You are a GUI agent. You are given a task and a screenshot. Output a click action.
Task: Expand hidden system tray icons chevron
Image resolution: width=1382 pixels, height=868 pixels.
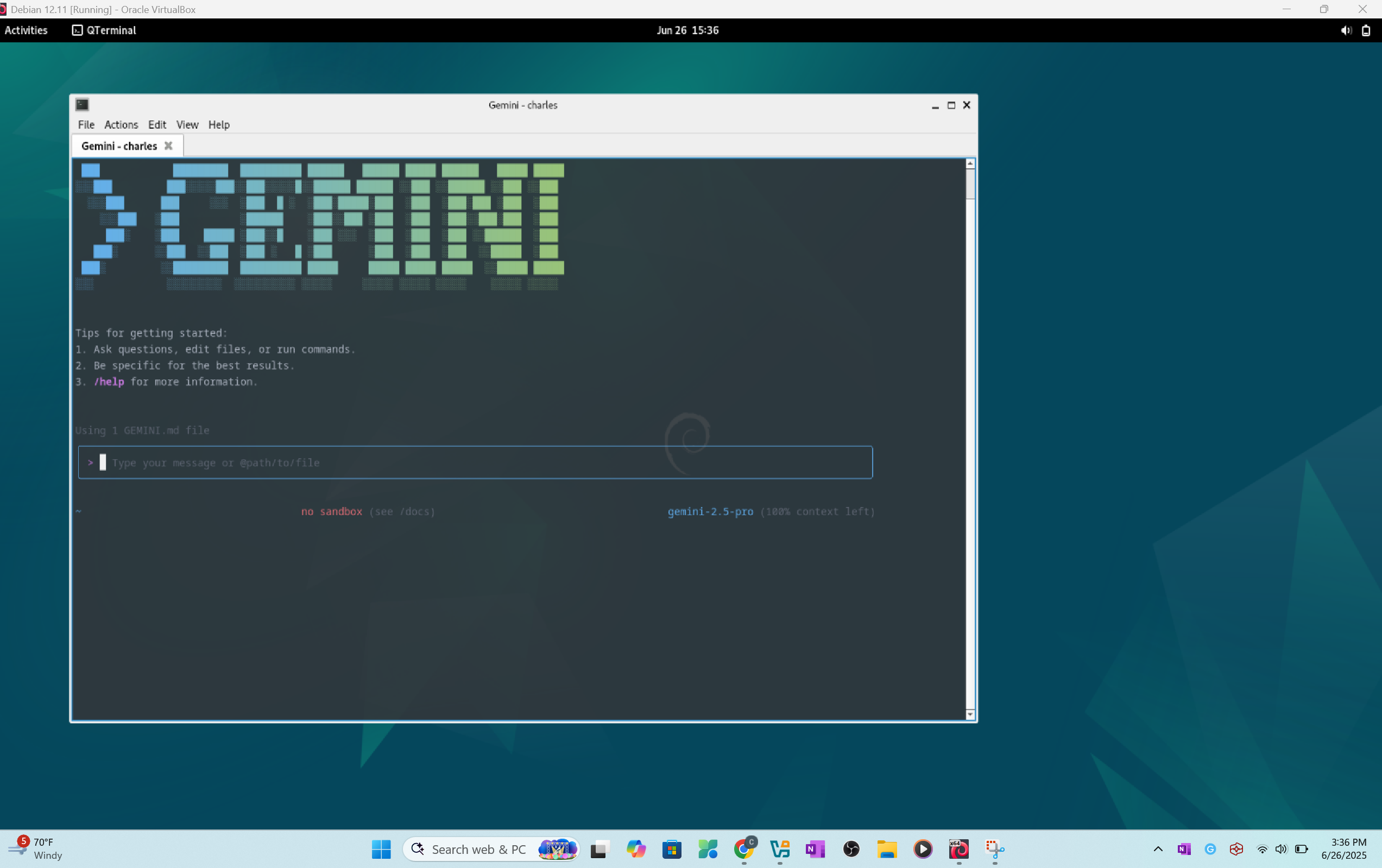(1158, 849)
